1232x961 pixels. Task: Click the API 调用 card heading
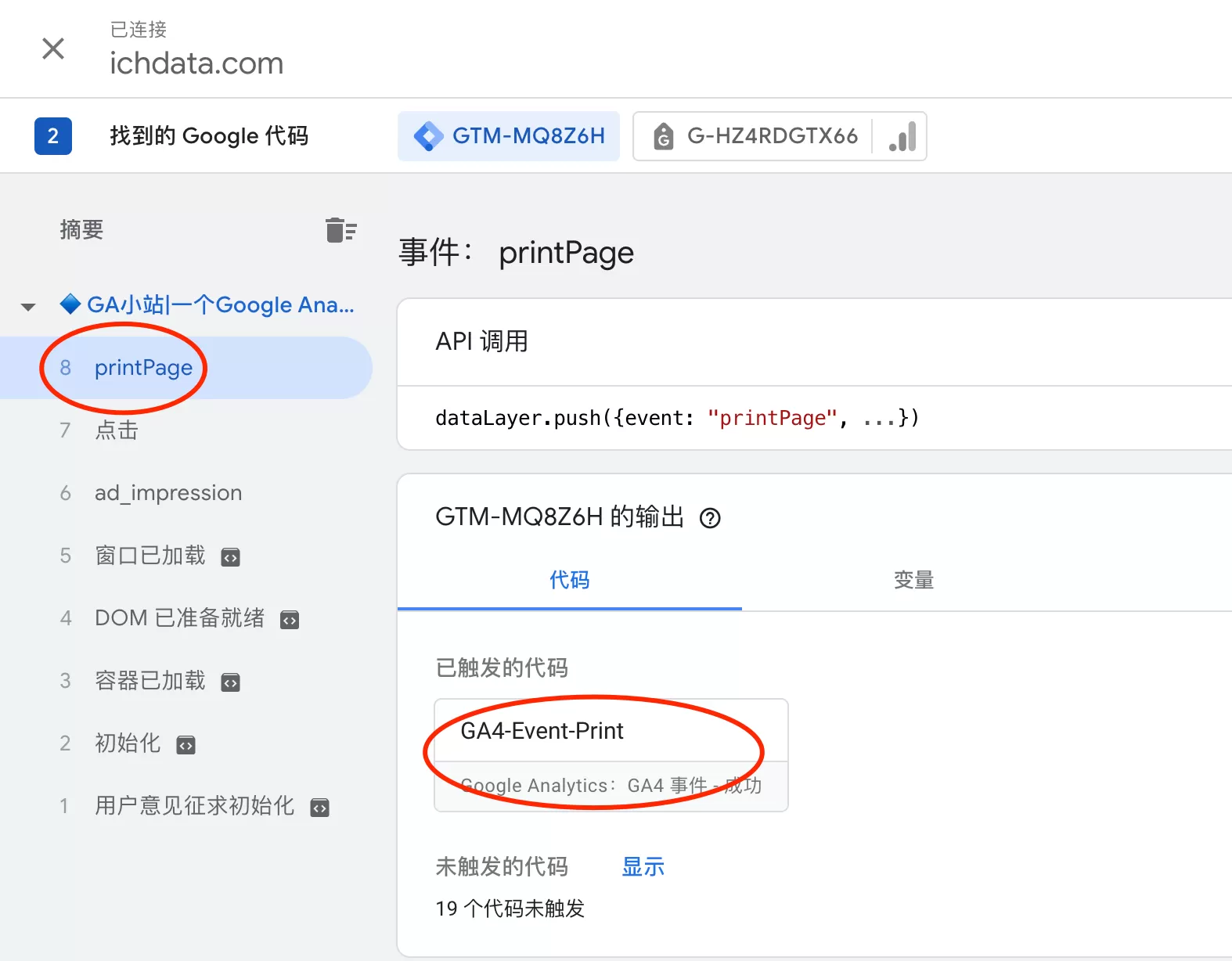(481, 341)
